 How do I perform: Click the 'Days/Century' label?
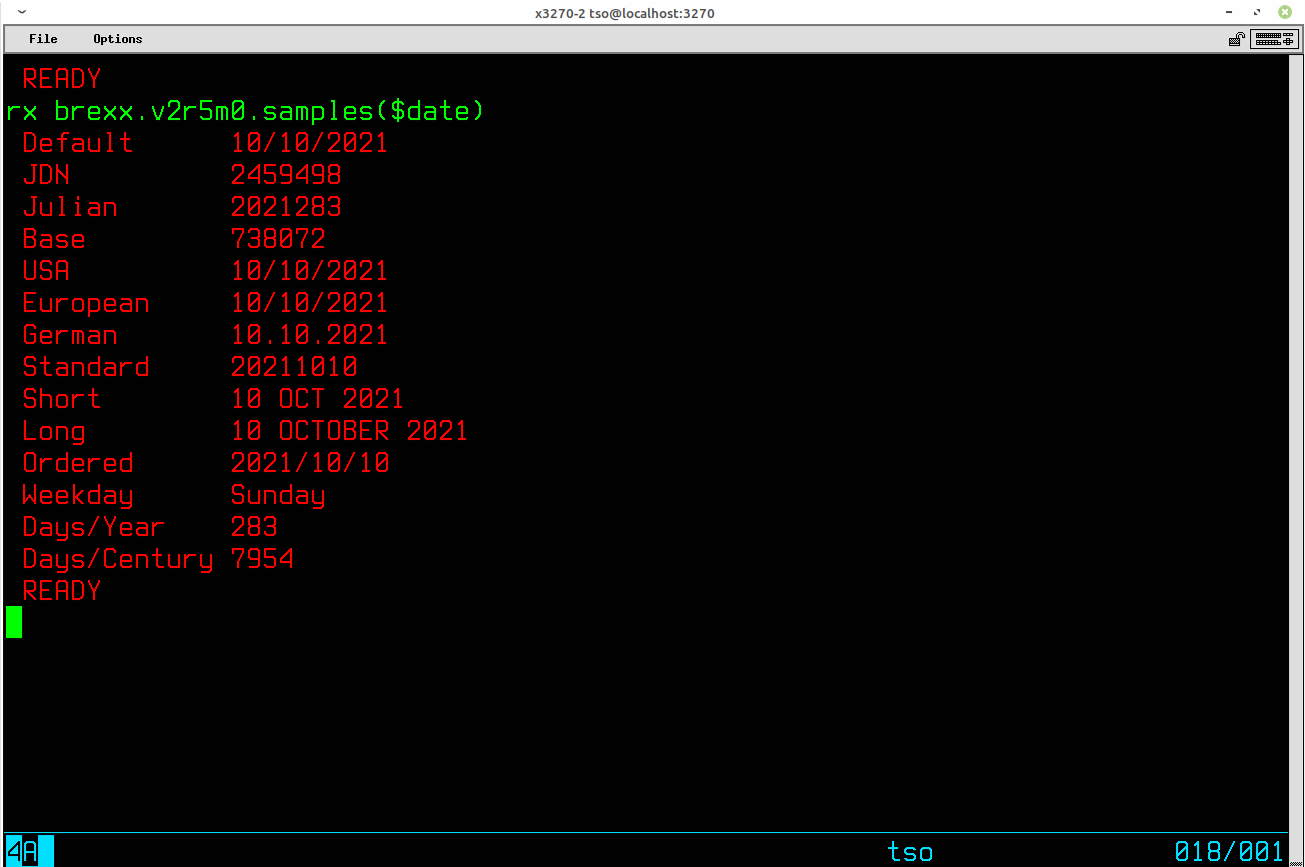118,558
